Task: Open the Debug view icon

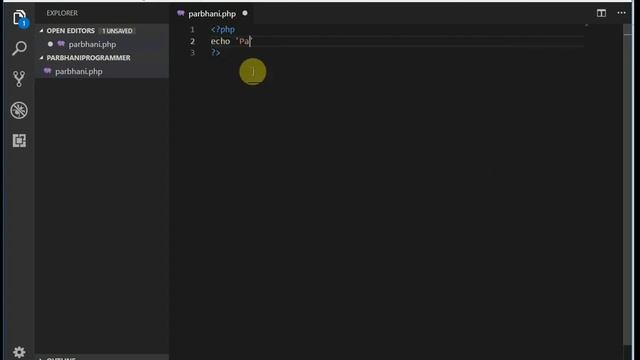Action: click(x=19, y=110)
